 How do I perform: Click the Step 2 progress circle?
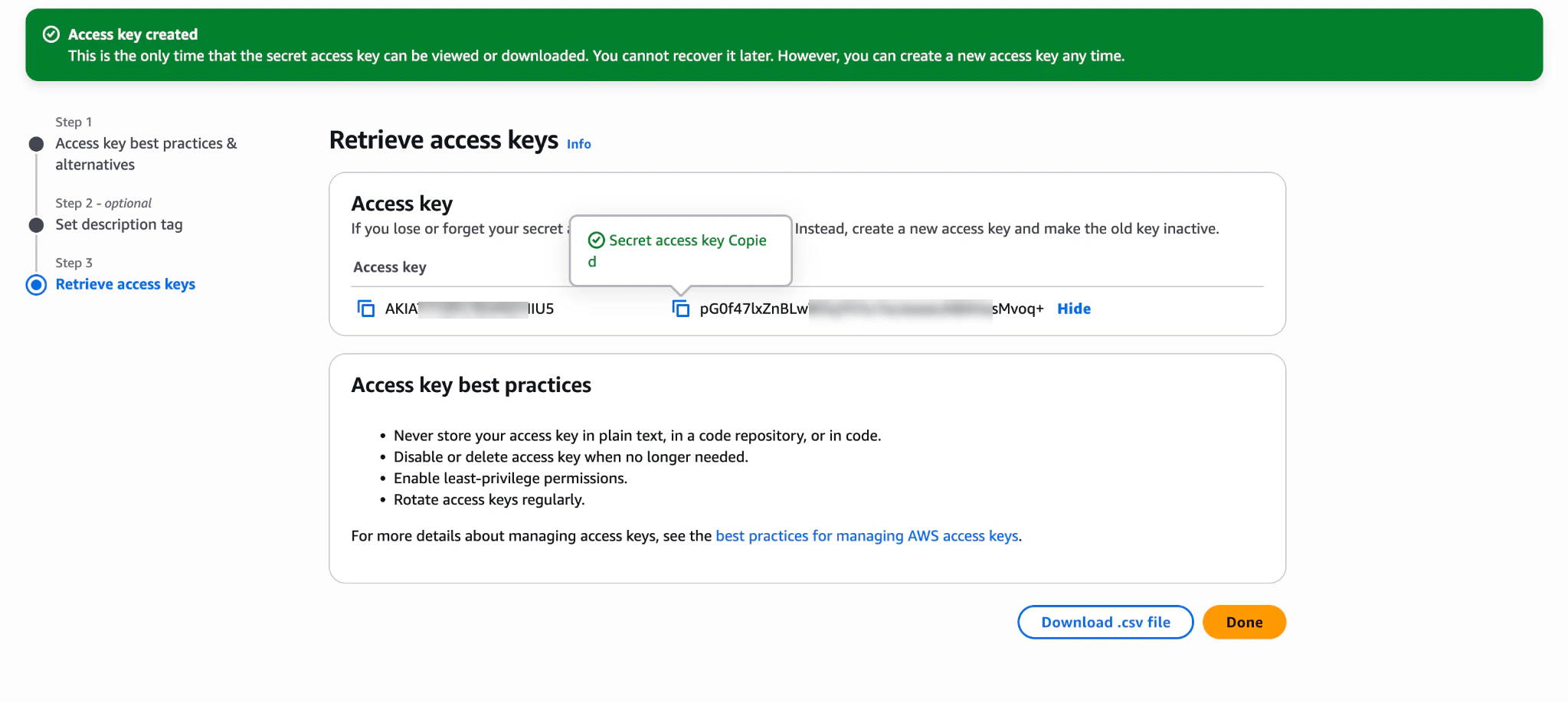tap(35, 224)
